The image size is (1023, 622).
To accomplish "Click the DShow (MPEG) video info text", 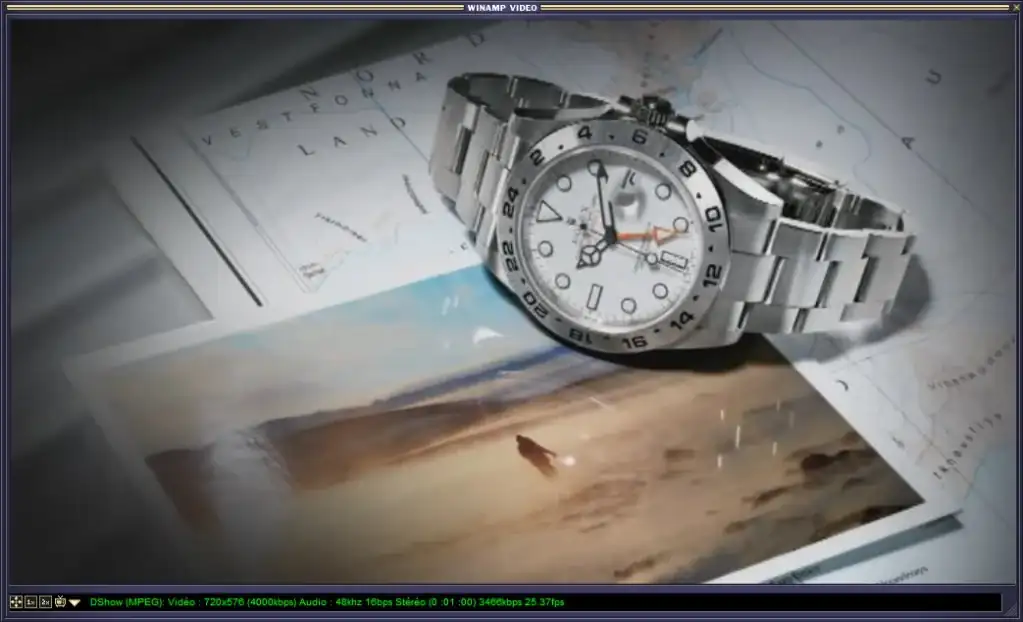I will pos(128,602).
